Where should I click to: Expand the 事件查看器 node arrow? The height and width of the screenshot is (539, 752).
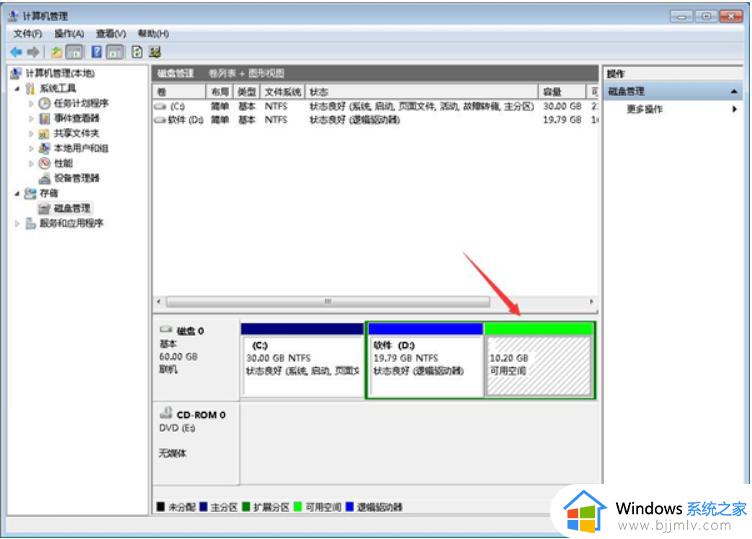pyautogui.click(x=31, y=118)
